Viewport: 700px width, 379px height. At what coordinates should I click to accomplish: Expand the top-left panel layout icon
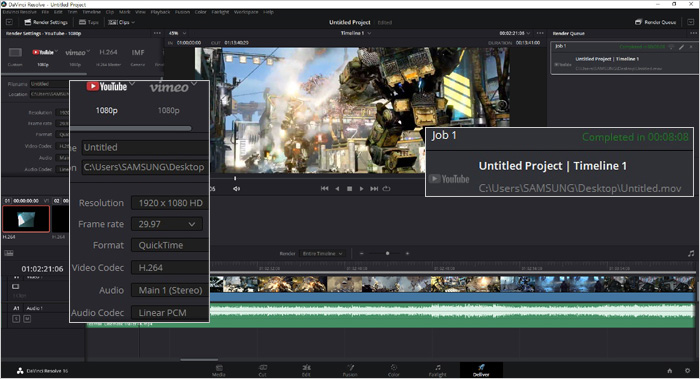(x=9, y=22)
